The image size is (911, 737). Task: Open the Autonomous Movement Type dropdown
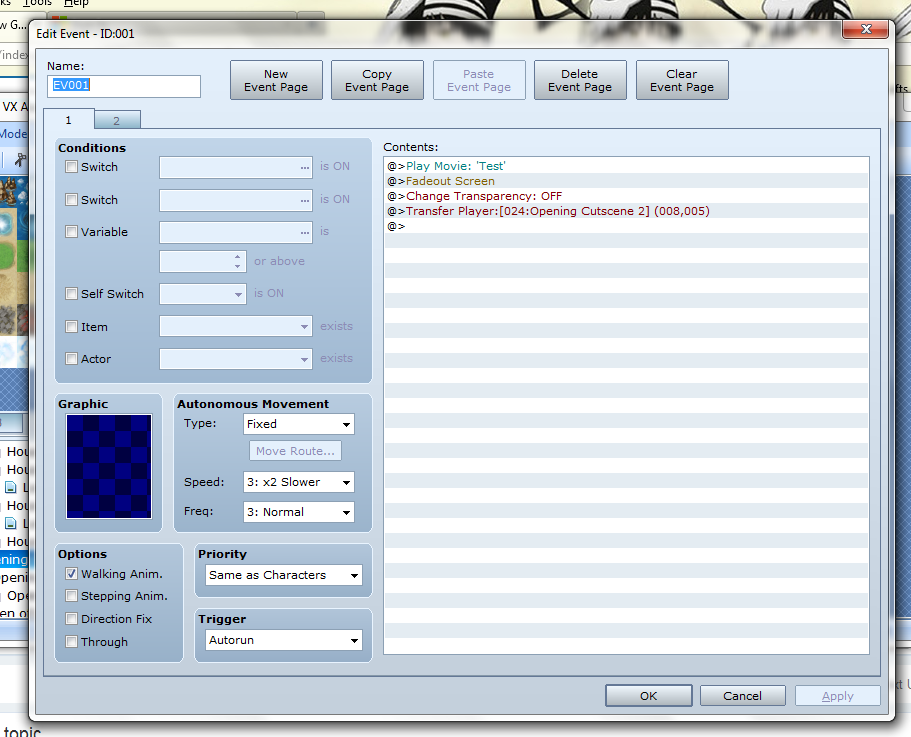click(x=299, y=424)
